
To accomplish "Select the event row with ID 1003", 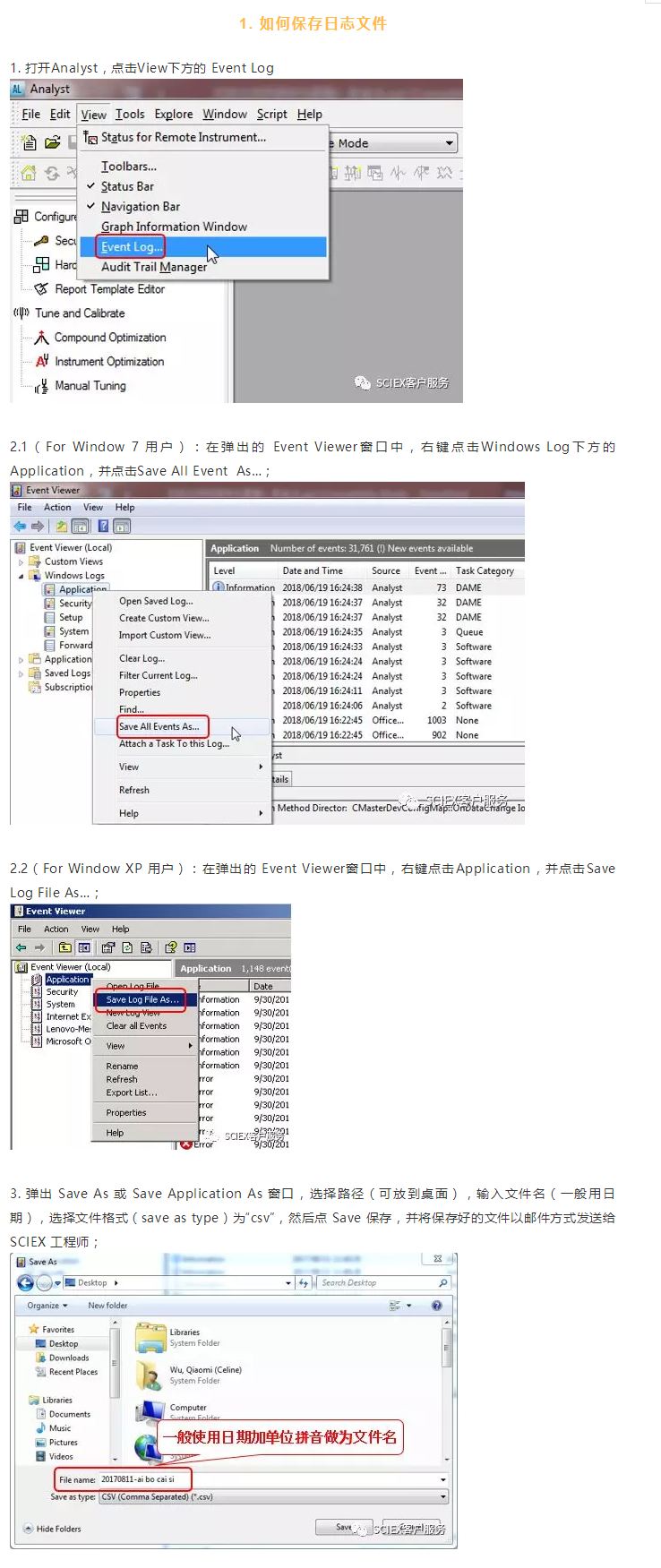I will [366, 720].
